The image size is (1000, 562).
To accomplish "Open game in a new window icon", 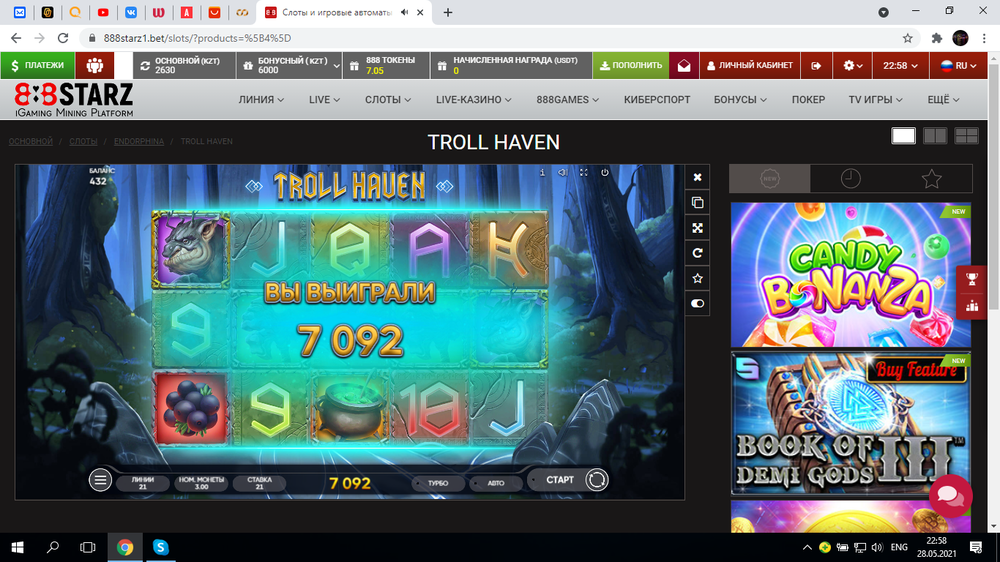I will (697, 203).
